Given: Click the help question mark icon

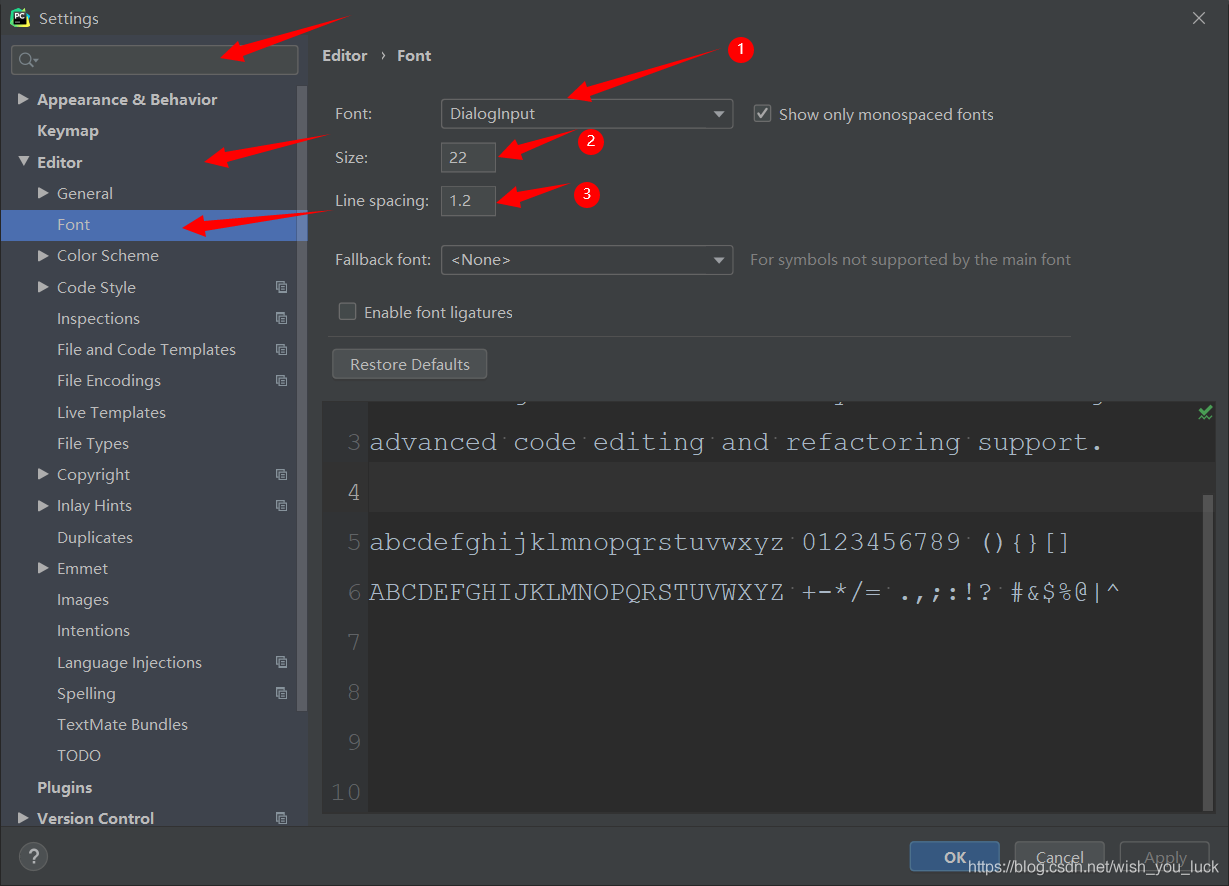Looking at the screenshot, I should pos(33,856).
